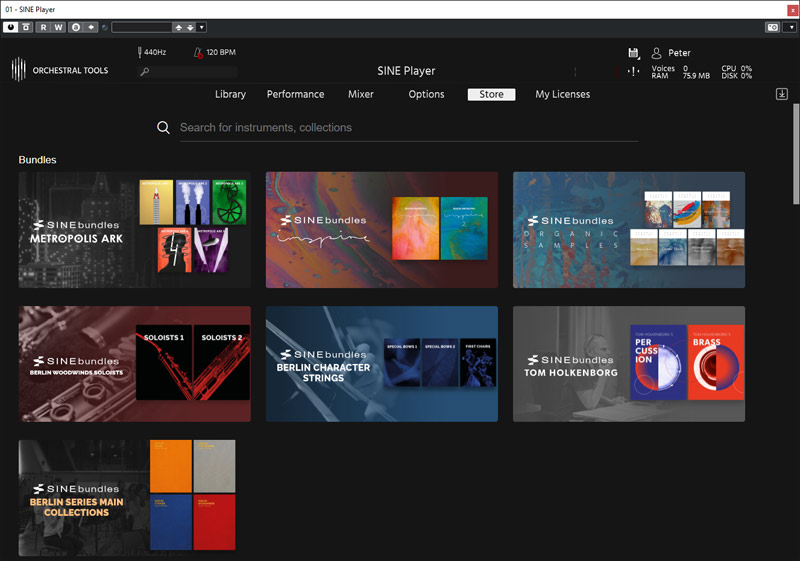
Task: Open the downloads arrow icon at right
Action: (781, 94)
